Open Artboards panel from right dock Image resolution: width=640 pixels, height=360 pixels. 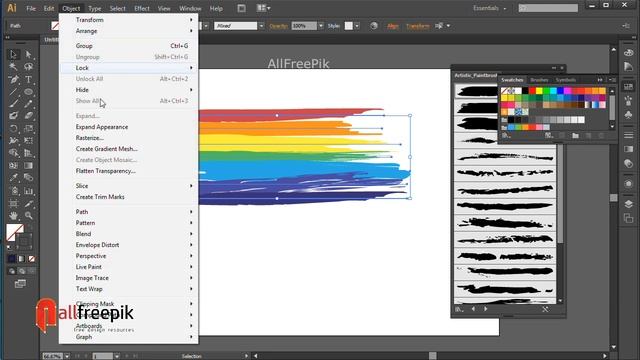coord(629,219)
